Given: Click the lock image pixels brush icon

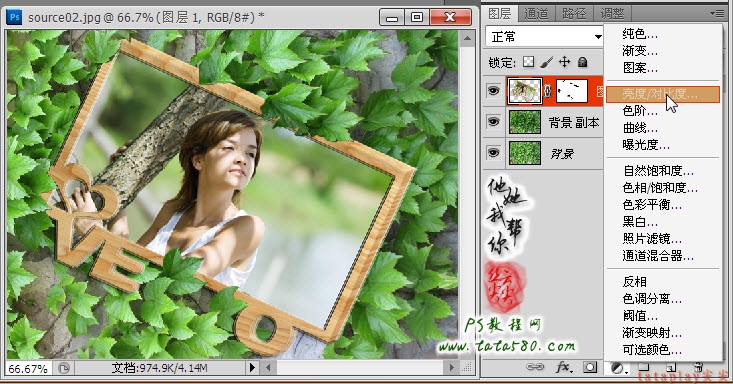Looking at the screenshot, I should 546,62.
